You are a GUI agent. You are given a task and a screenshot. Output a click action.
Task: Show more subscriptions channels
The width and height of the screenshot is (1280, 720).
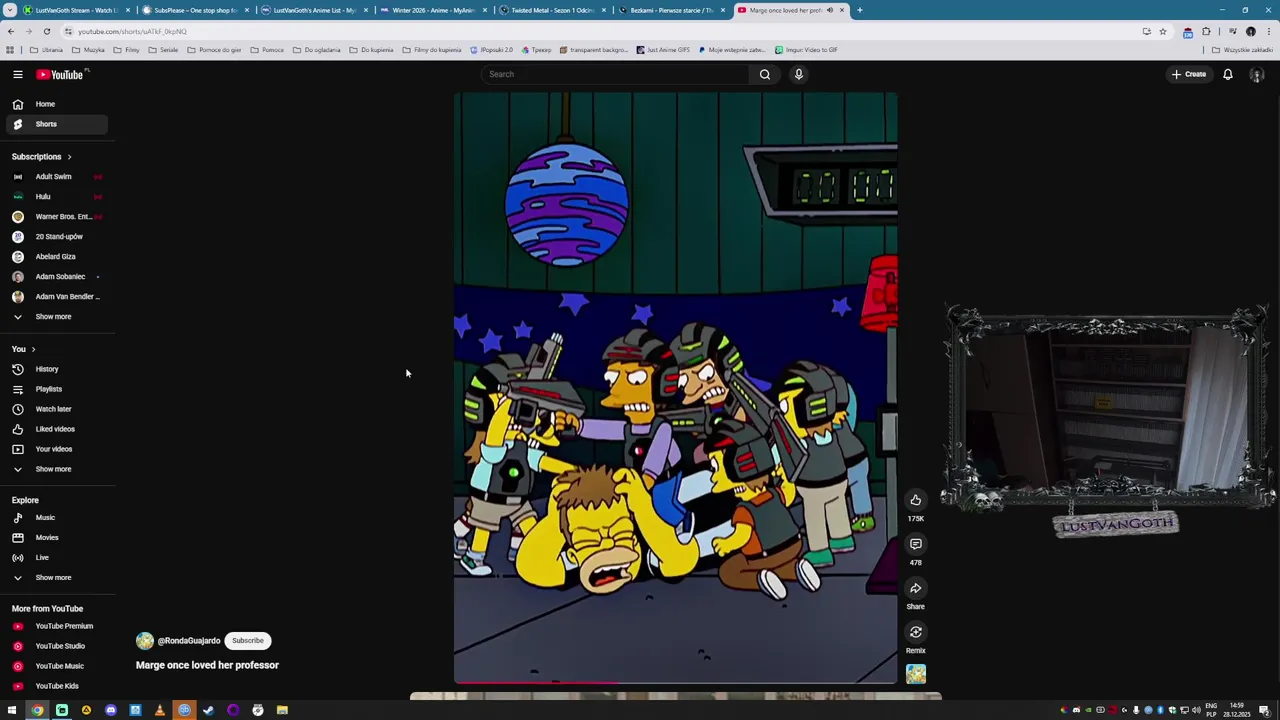(x=57, y=317)
